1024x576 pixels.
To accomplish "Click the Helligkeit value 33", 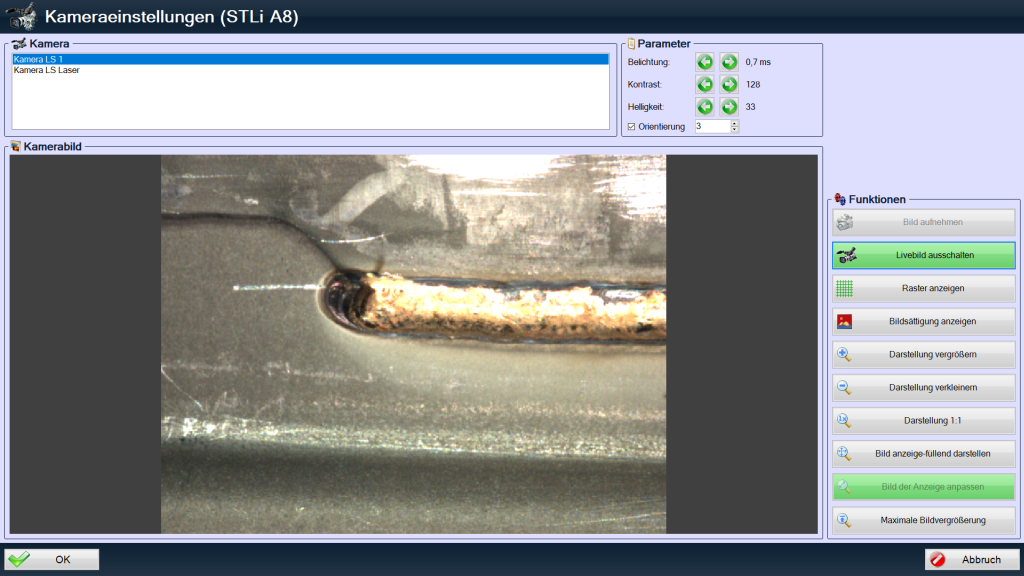I will coord(750,106).
